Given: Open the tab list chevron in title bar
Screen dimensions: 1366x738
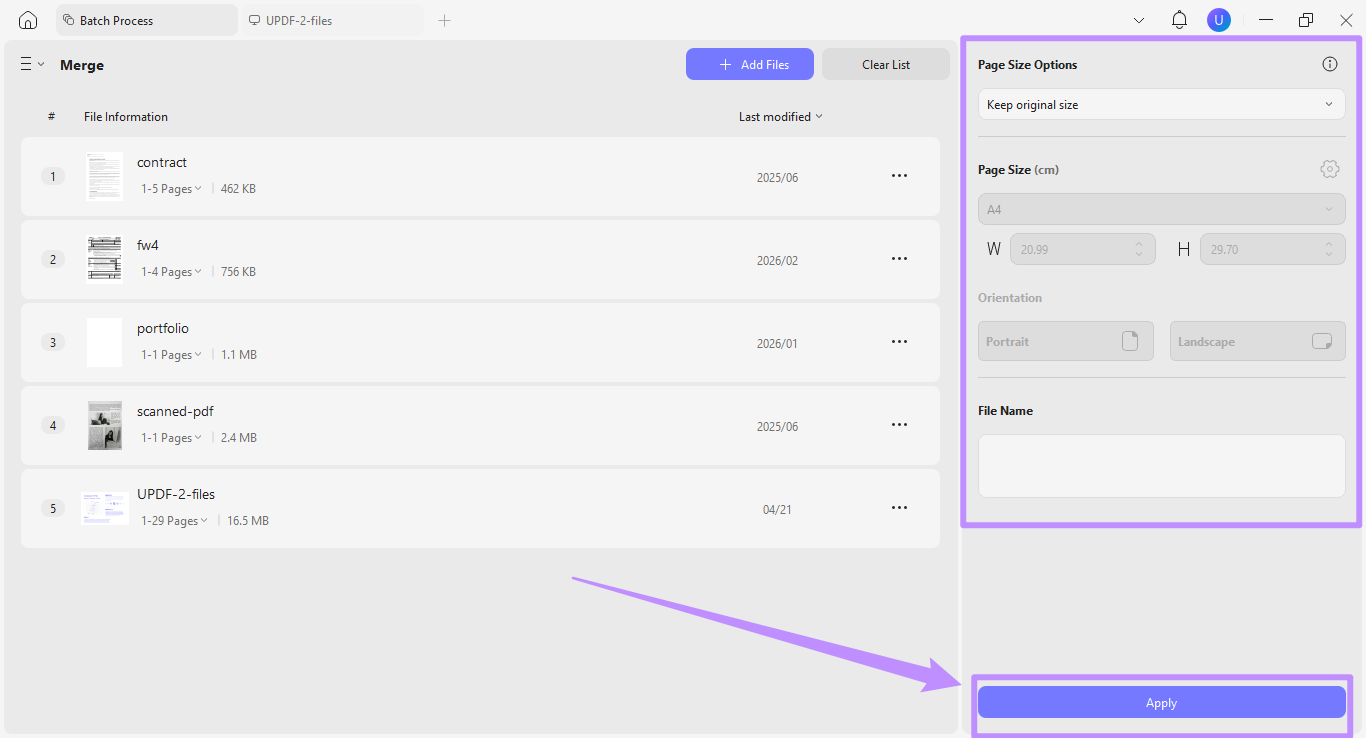Looking at the screenshot, I should click(1139, 20).
